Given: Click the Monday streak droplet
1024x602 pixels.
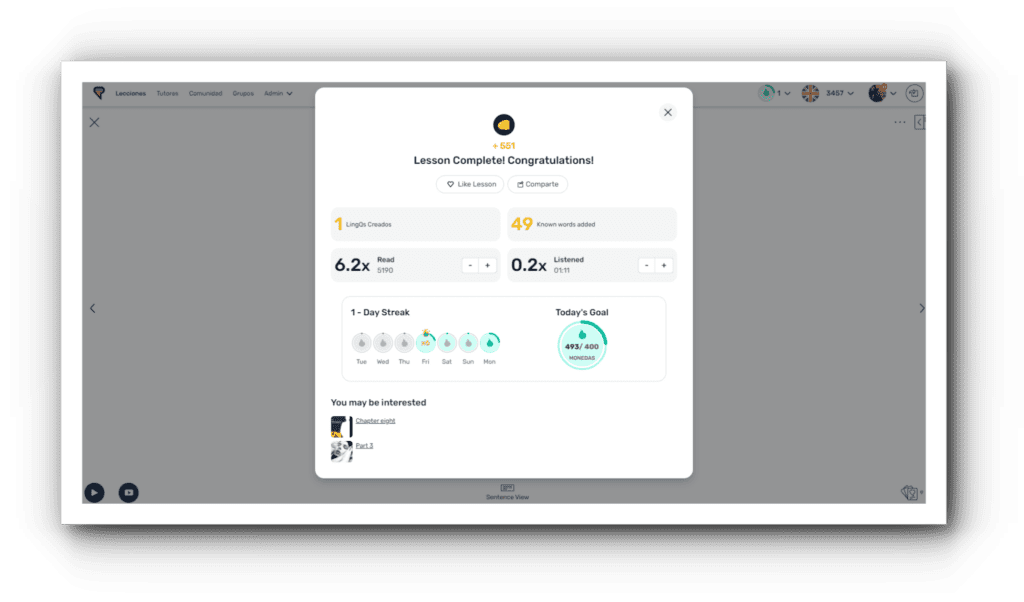Looking at the screenshot, I should tap(489, 343).
